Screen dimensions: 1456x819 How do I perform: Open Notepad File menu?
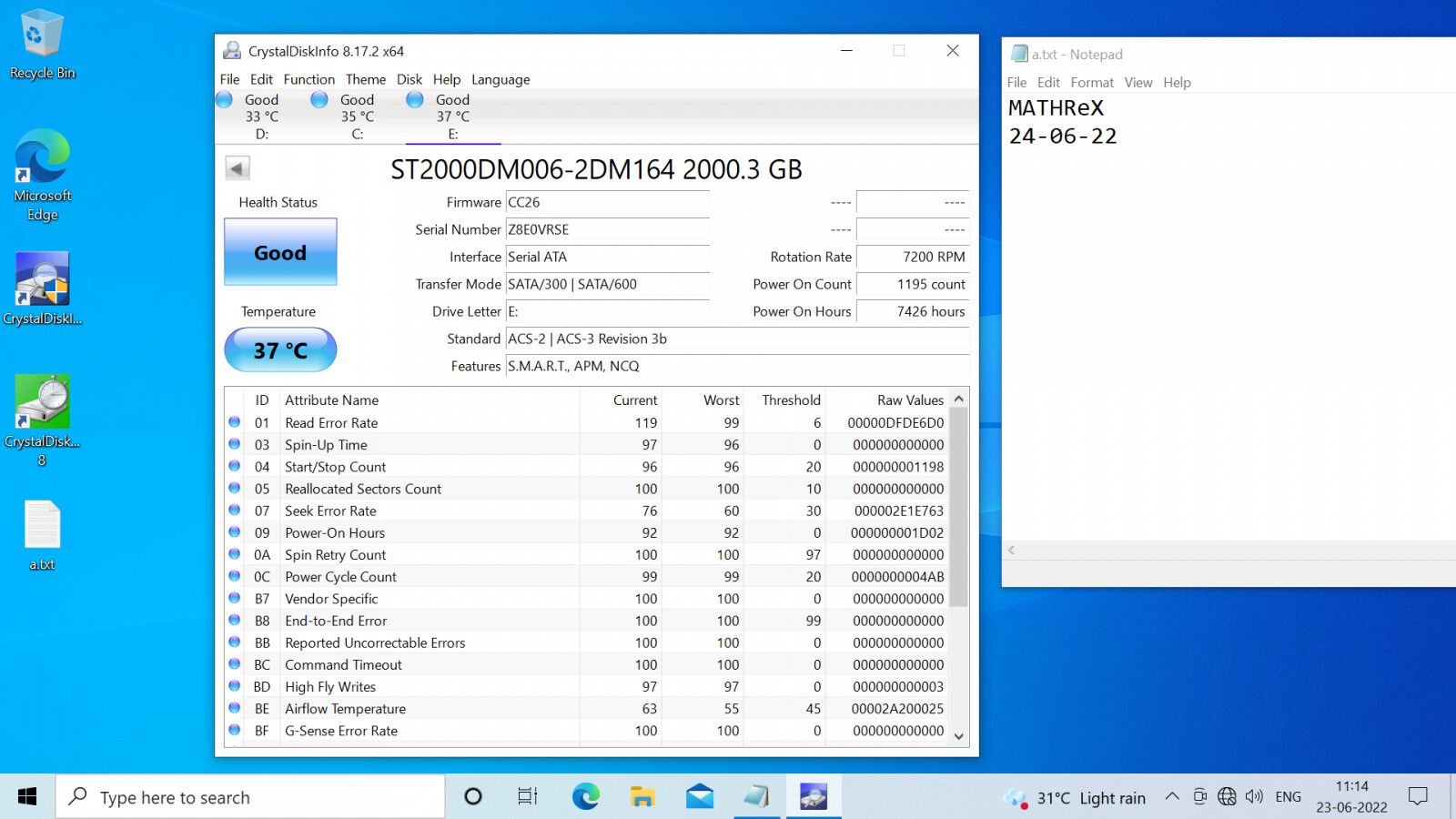[1016, 82]
